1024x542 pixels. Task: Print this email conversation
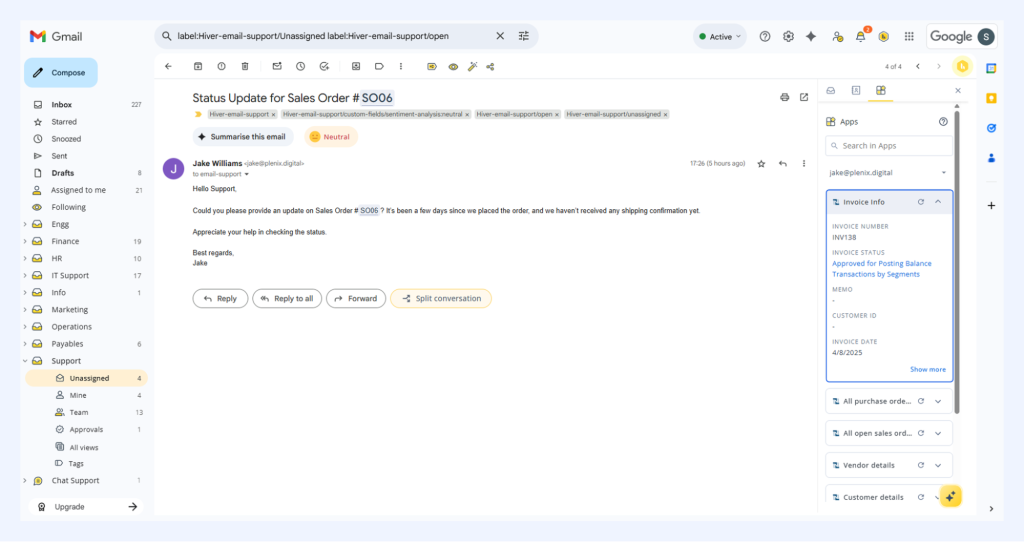(784, 97)
